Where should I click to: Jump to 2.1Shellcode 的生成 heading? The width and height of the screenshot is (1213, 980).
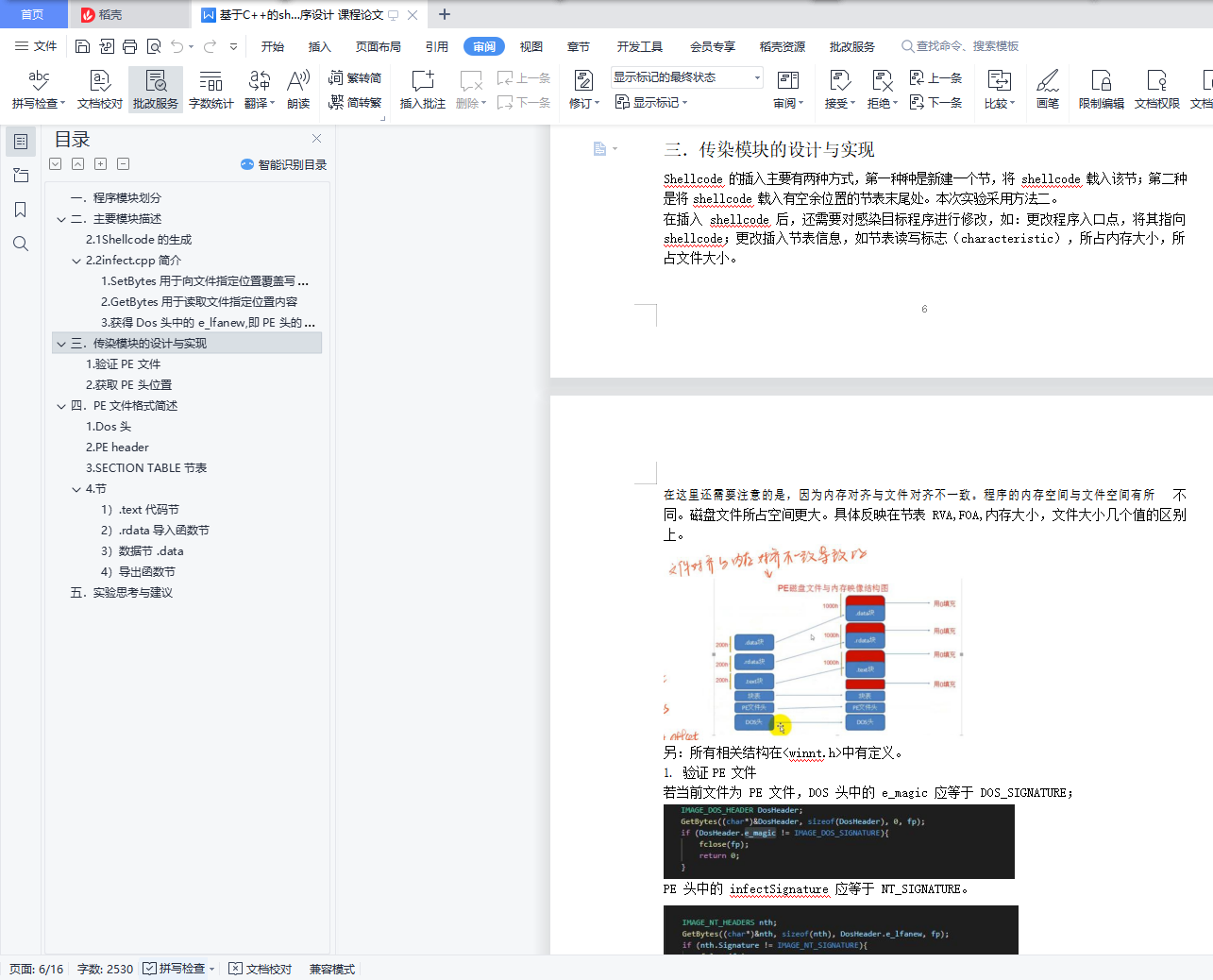click(139, 240)
